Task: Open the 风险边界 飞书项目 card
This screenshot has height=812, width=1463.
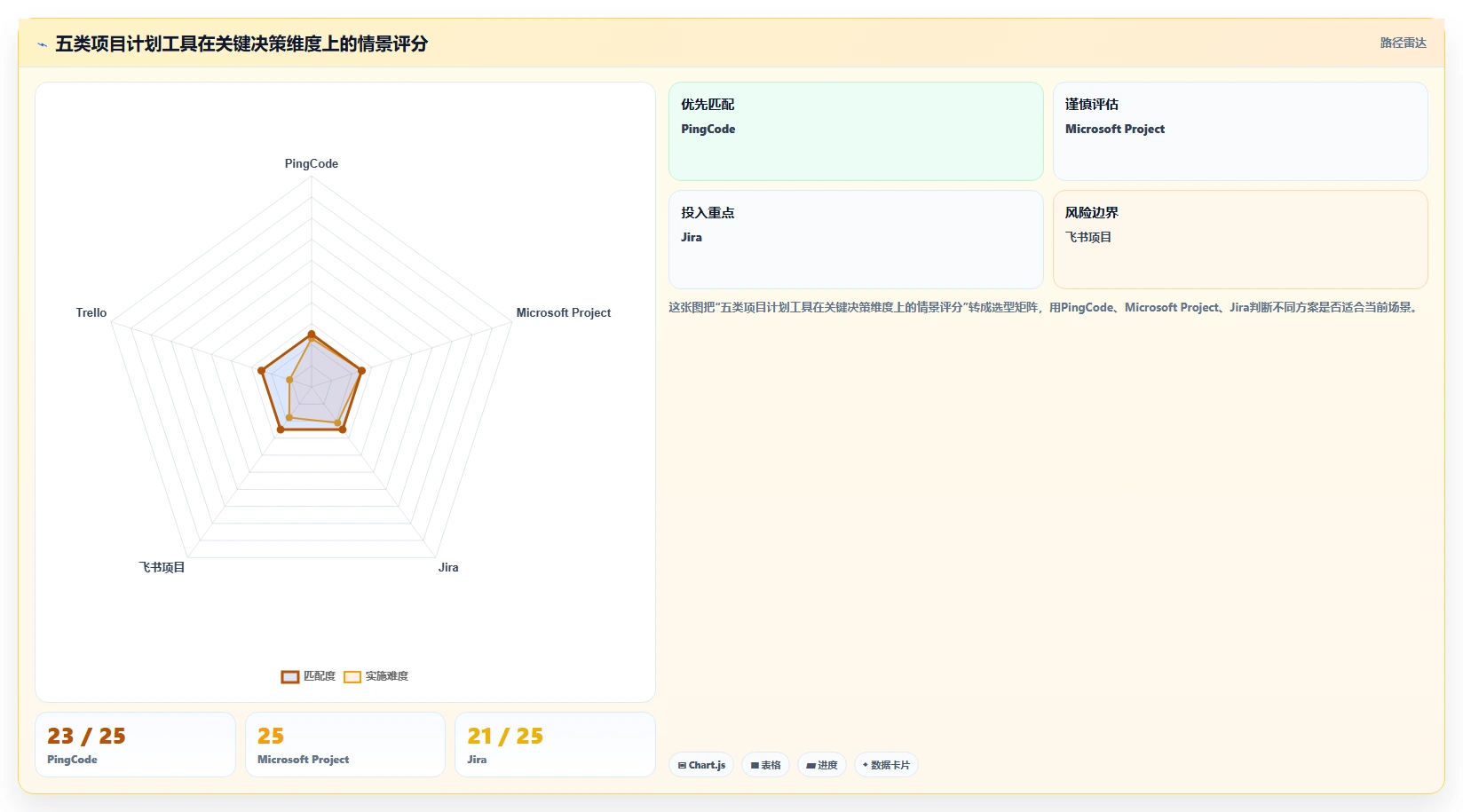Action: pyautogui.click(x=1240, y=240)
